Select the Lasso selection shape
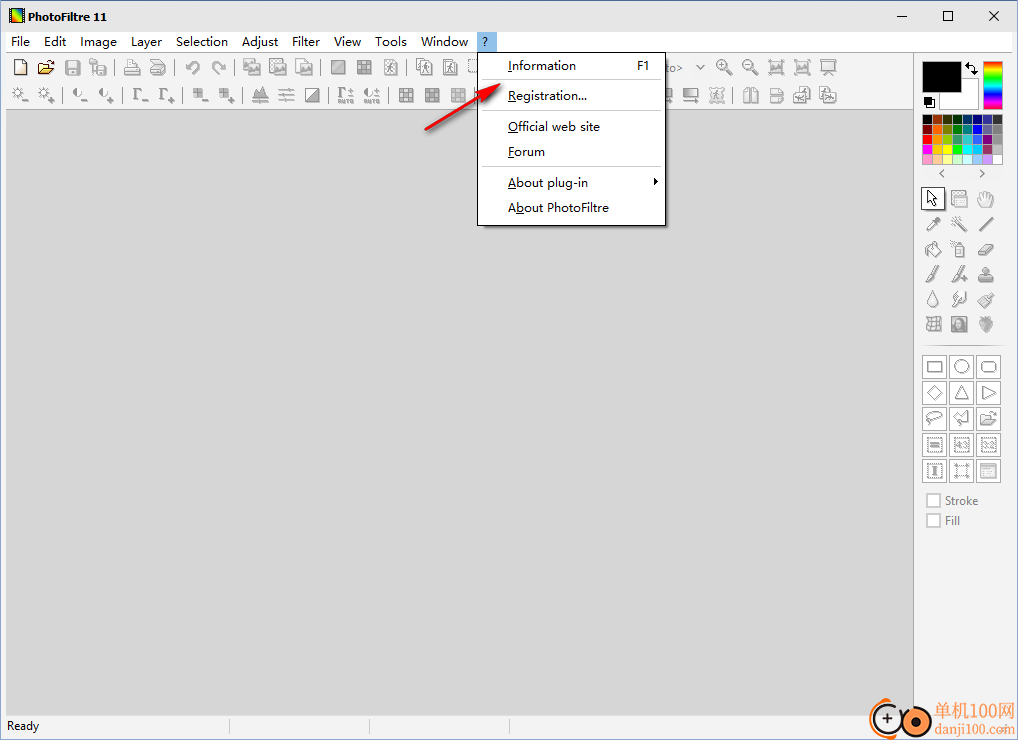Screen dimensions: 1018x740 (935, 419)
